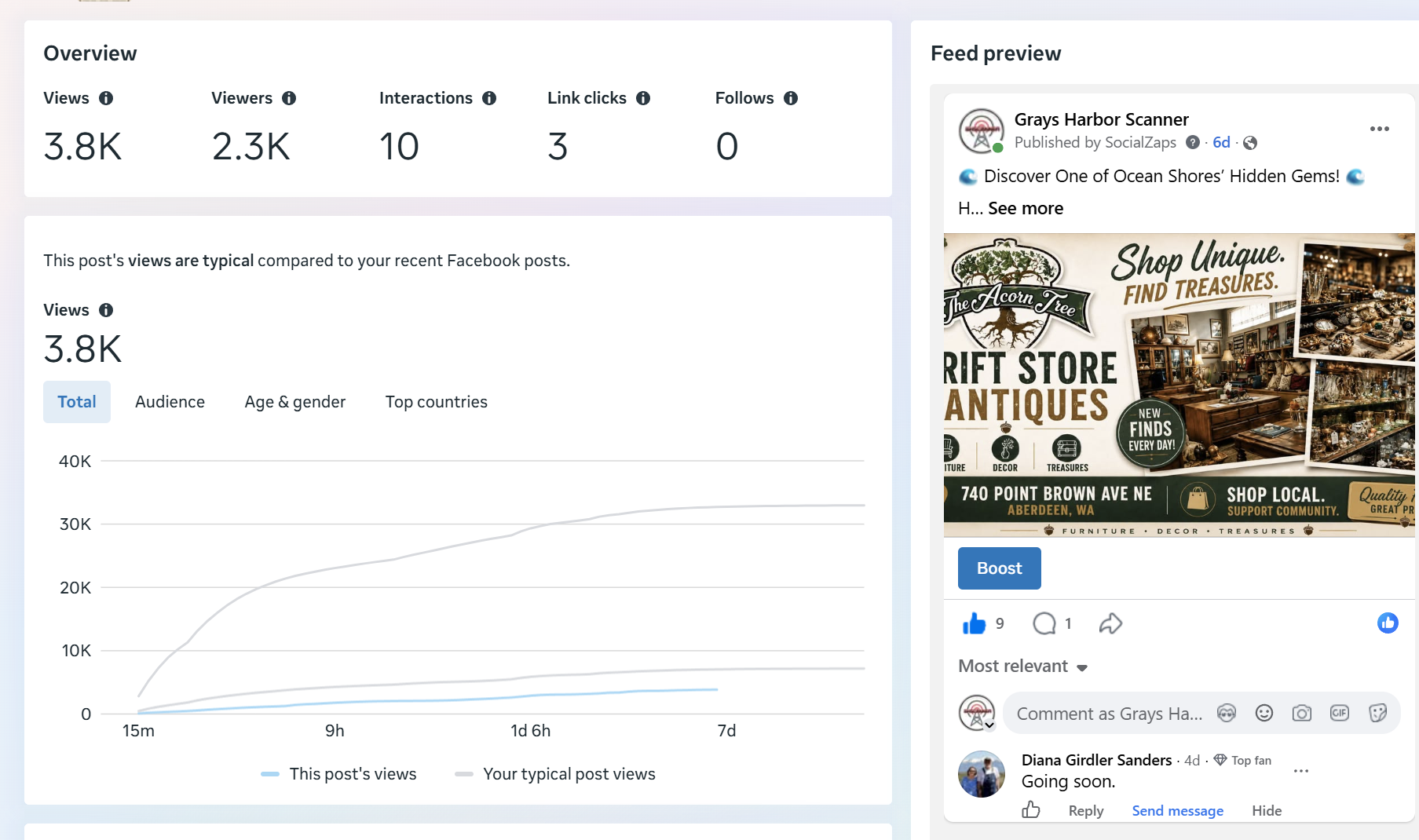Click the Interactions info icon

tap(489, 98)
